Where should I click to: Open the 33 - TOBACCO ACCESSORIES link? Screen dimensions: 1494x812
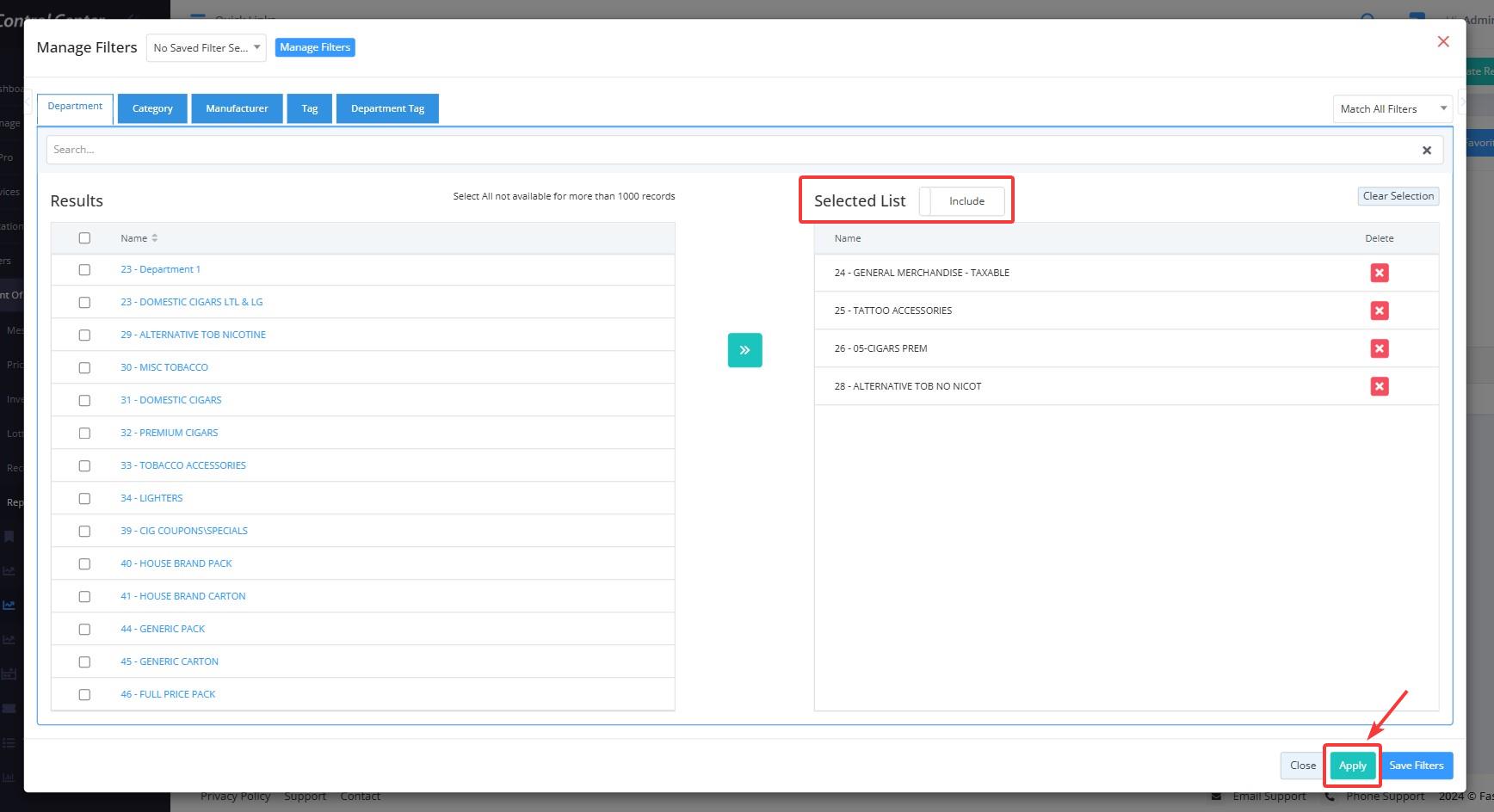183,465
